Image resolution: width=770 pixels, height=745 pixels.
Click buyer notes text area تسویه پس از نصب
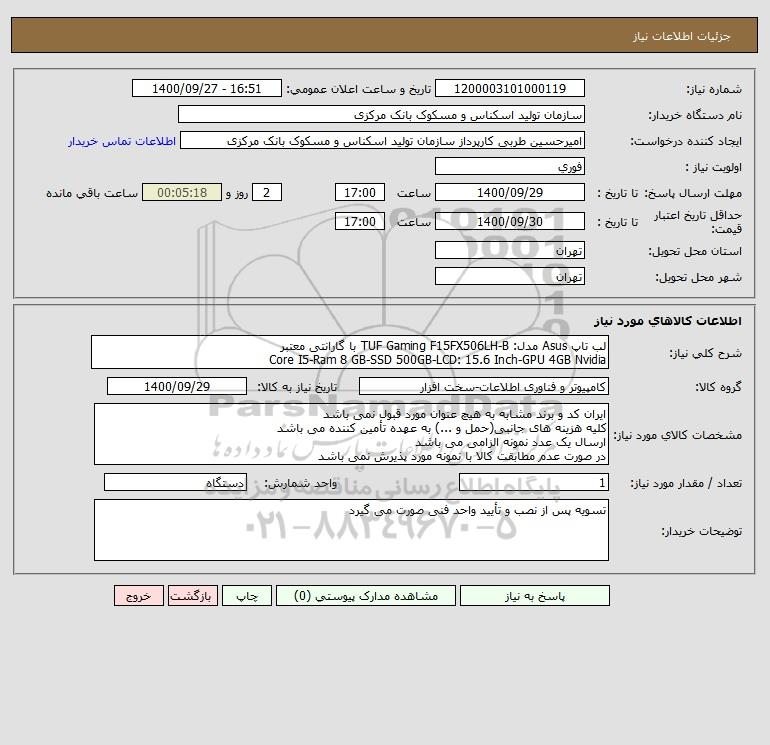click(x=351, y=530)
